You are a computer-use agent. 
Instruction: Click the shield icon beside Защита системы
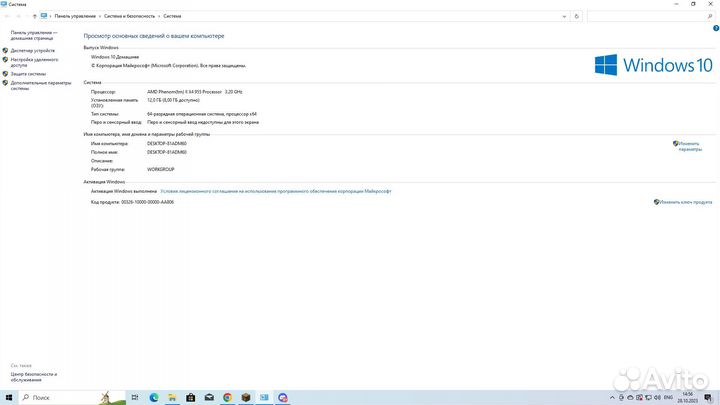tap(6, 73)
